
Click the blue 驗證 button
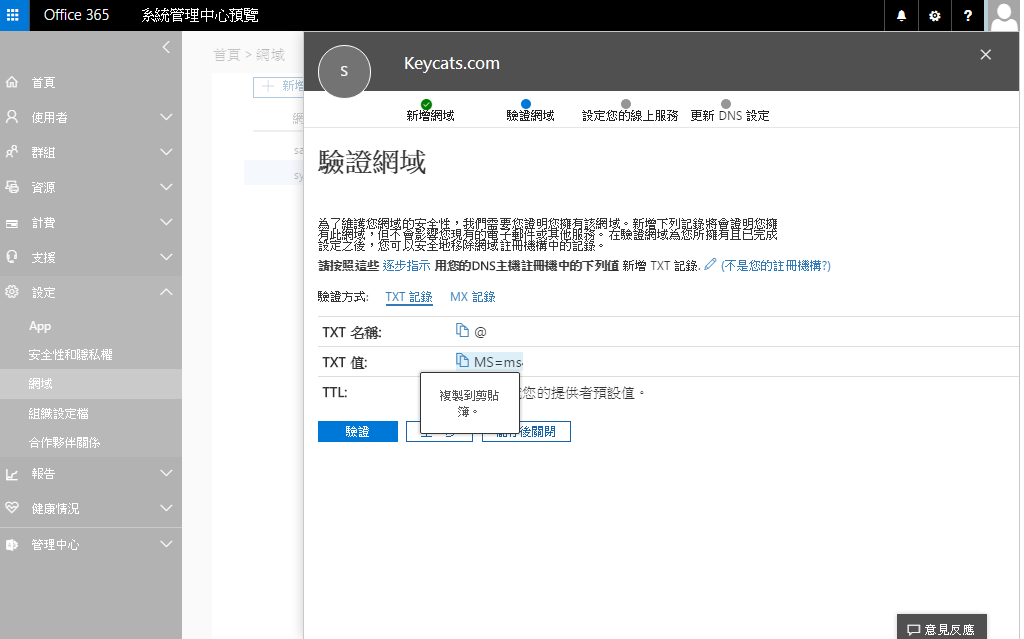(358, 431)
